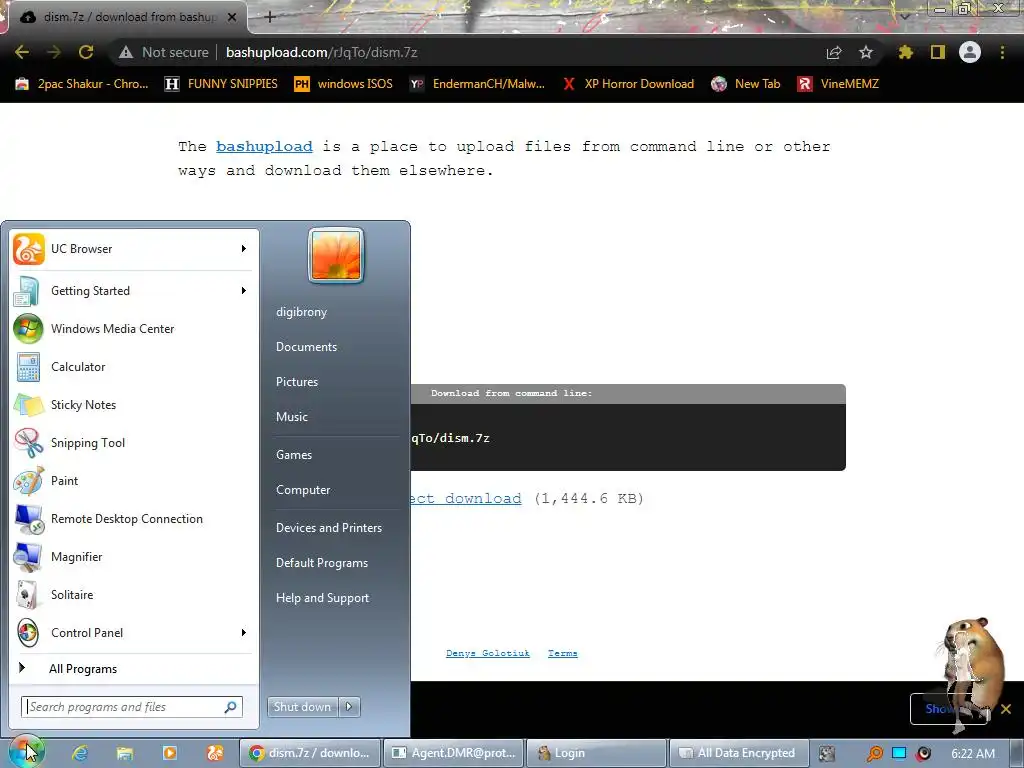Viewport: 1024px width, 768px height.
Task: Click the Start menu search magnifier icon
Action: pyautogui.click(x=231, y=707)
